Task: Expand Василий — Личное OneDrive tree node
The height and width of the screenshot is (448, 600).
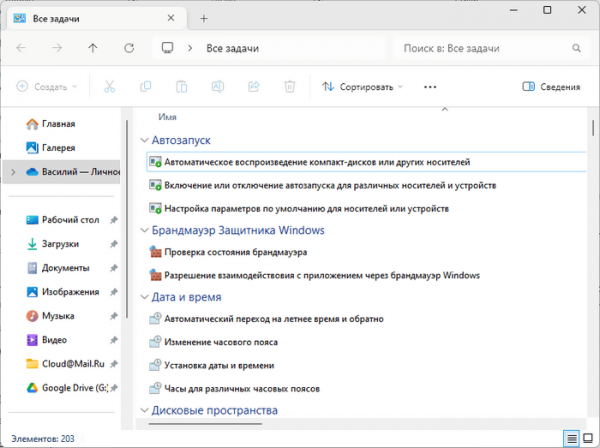Action: pyautogui.click(x=13, y=172)
